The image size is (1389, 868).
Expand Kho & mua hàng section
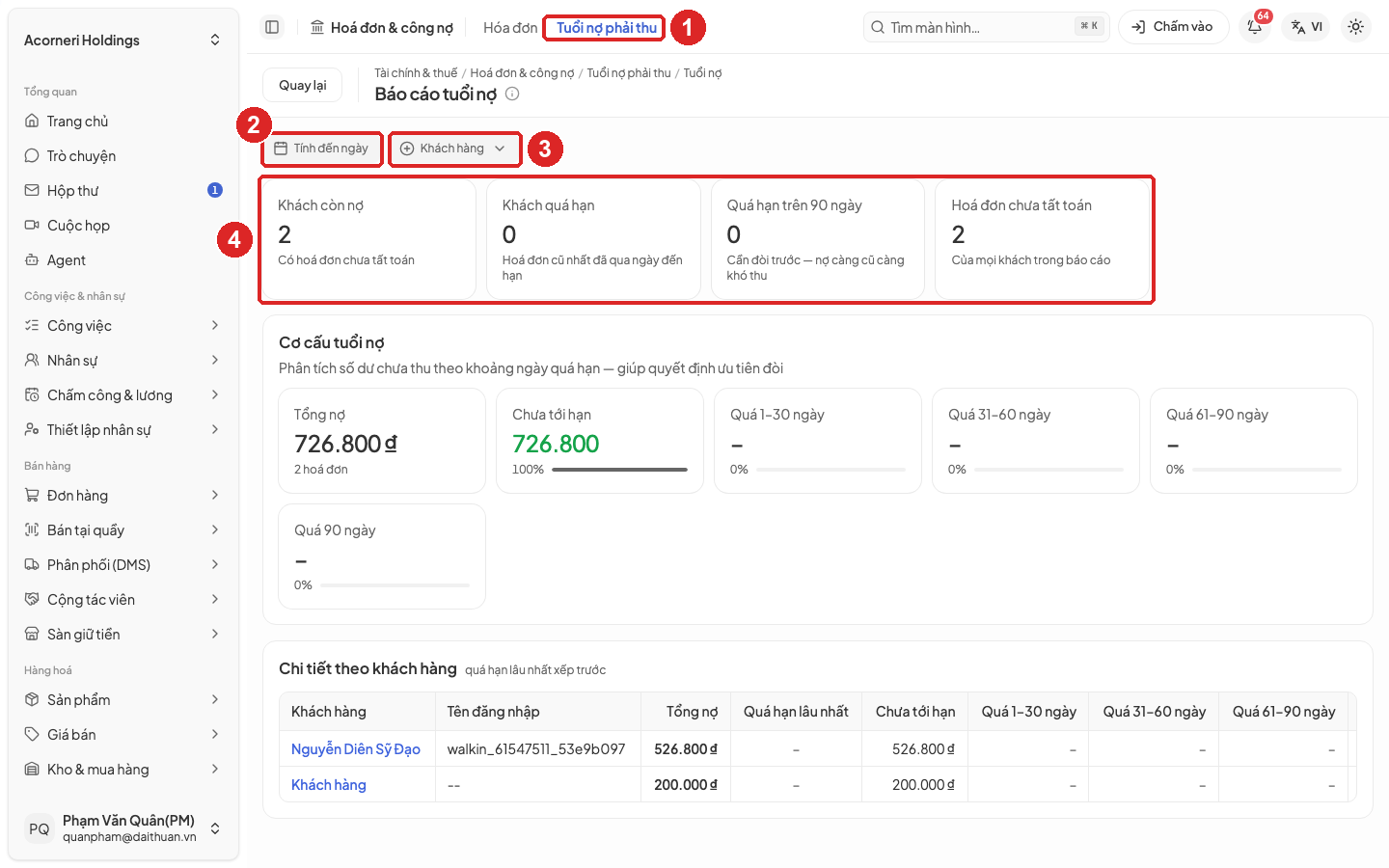(x=123, y=770)
